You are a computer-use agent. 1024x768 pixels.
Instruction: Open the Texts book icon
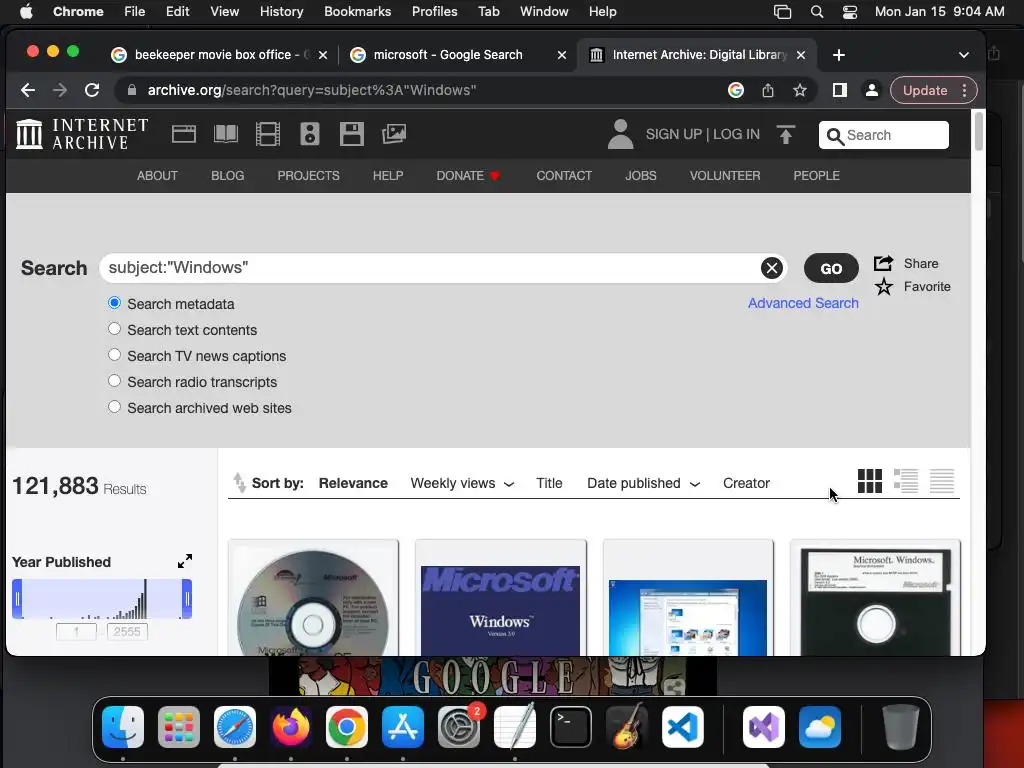click(226, 134)
